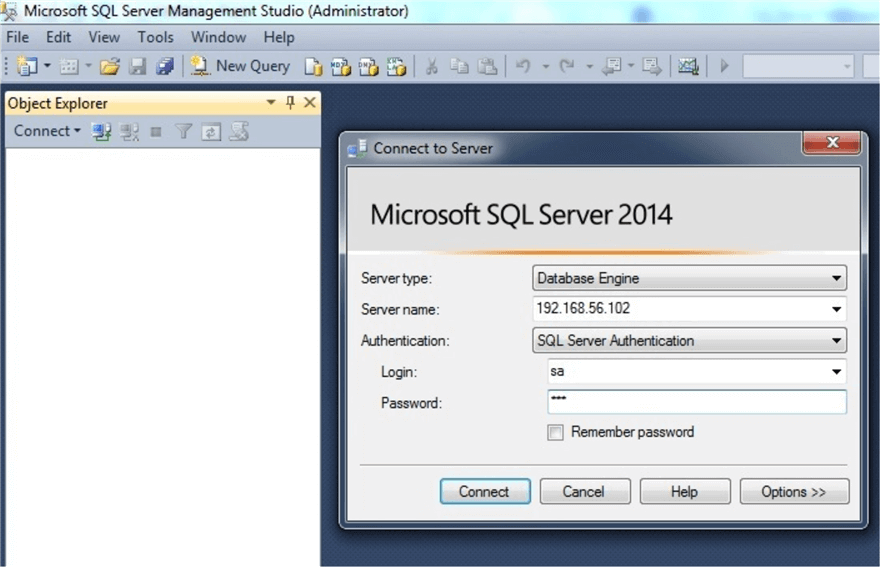Open the Login dropdown arrow
This screenshot has width=880, height=567.
[x=836, y=372]
